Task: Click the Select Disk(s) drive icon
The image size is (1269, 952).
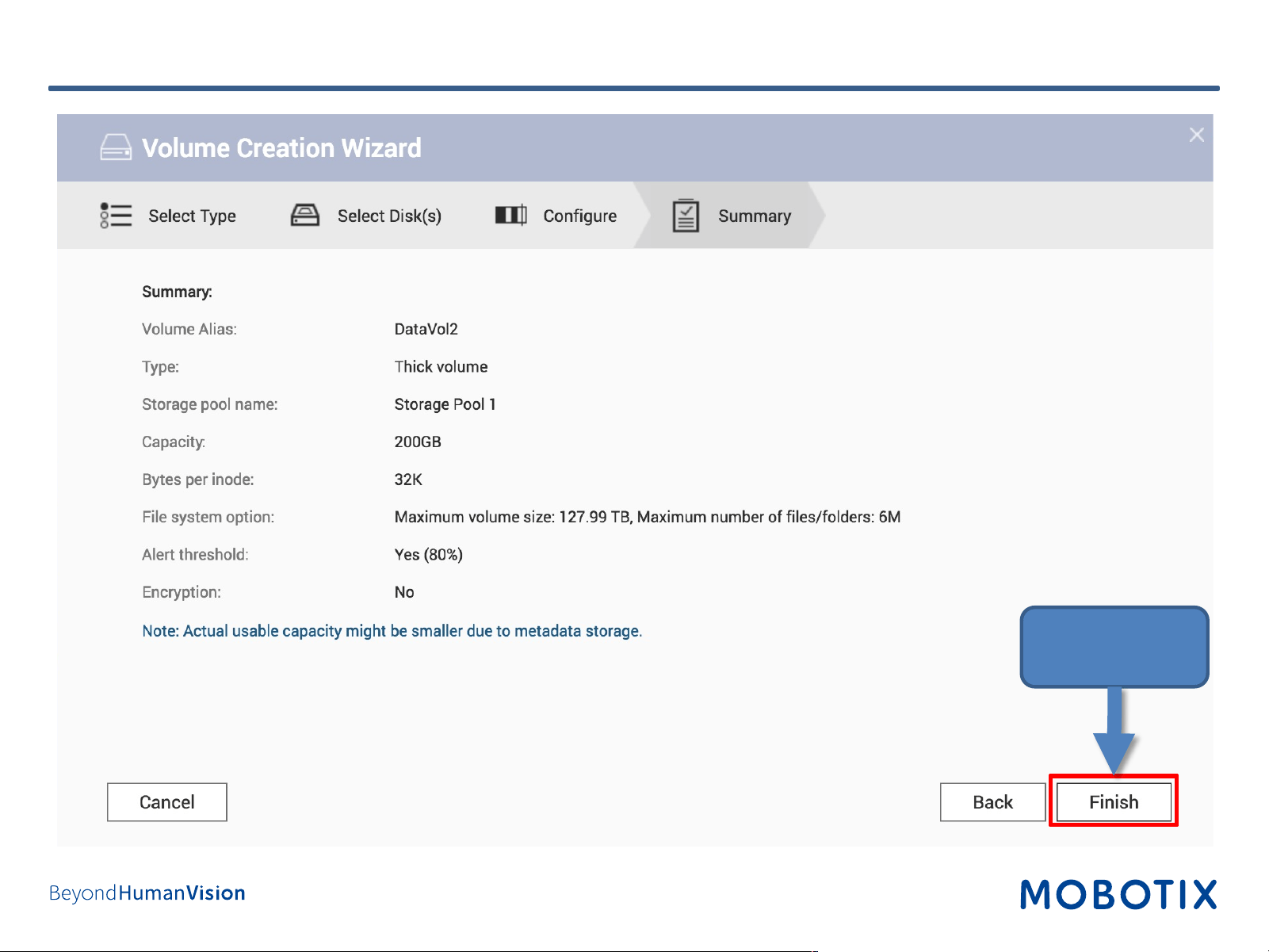Action: pos(305,216)
